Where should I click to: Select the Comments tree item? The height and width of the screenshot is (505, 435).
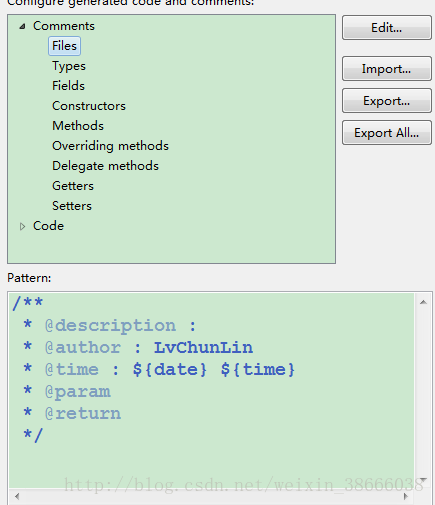(x=64, y=26)
